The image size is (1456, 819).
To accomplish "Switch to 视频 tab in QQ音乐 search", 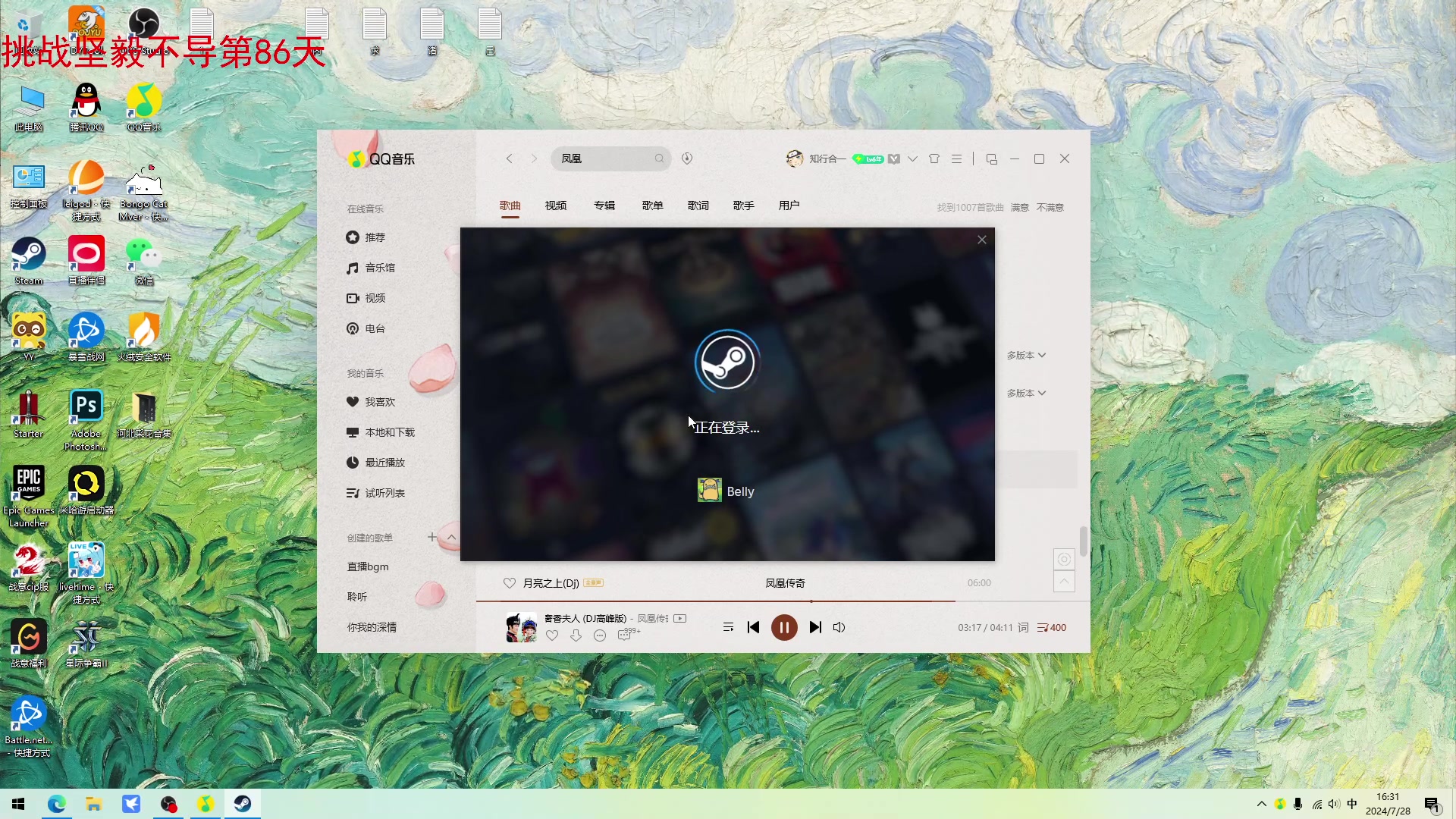I will [x=556, y=205].
